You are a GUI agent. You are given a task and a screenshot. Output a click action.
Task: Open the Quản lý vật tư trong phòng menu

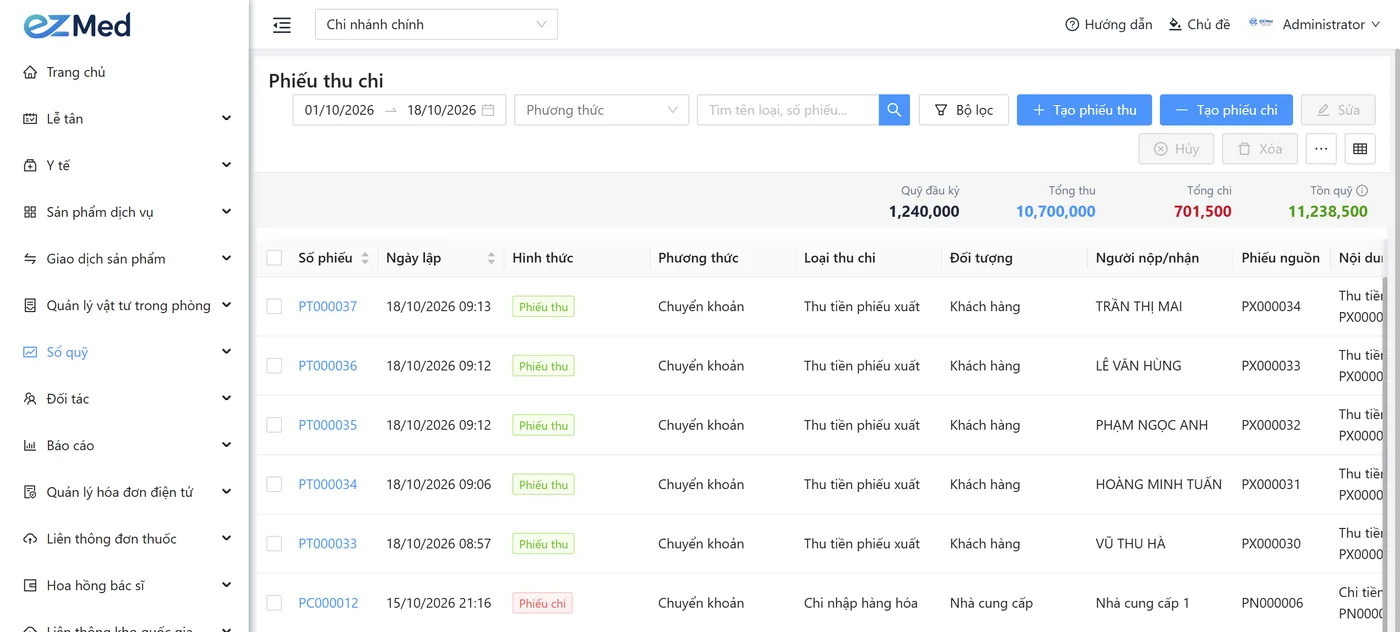124,305
